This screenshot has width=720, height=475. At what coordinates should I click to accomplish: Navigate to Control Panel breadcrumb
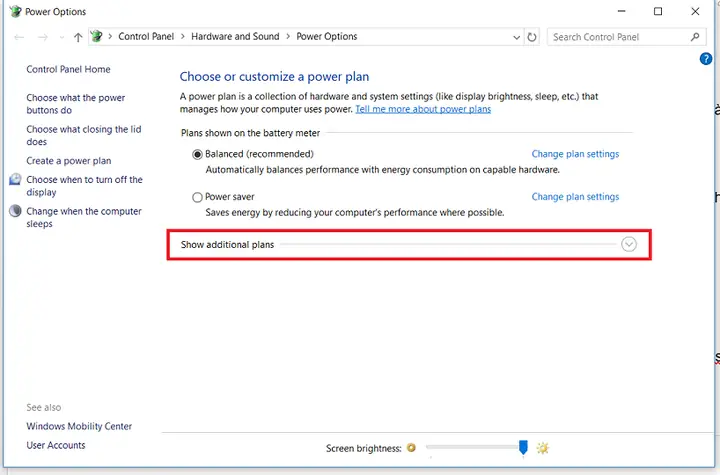click(x=146, y=36)
